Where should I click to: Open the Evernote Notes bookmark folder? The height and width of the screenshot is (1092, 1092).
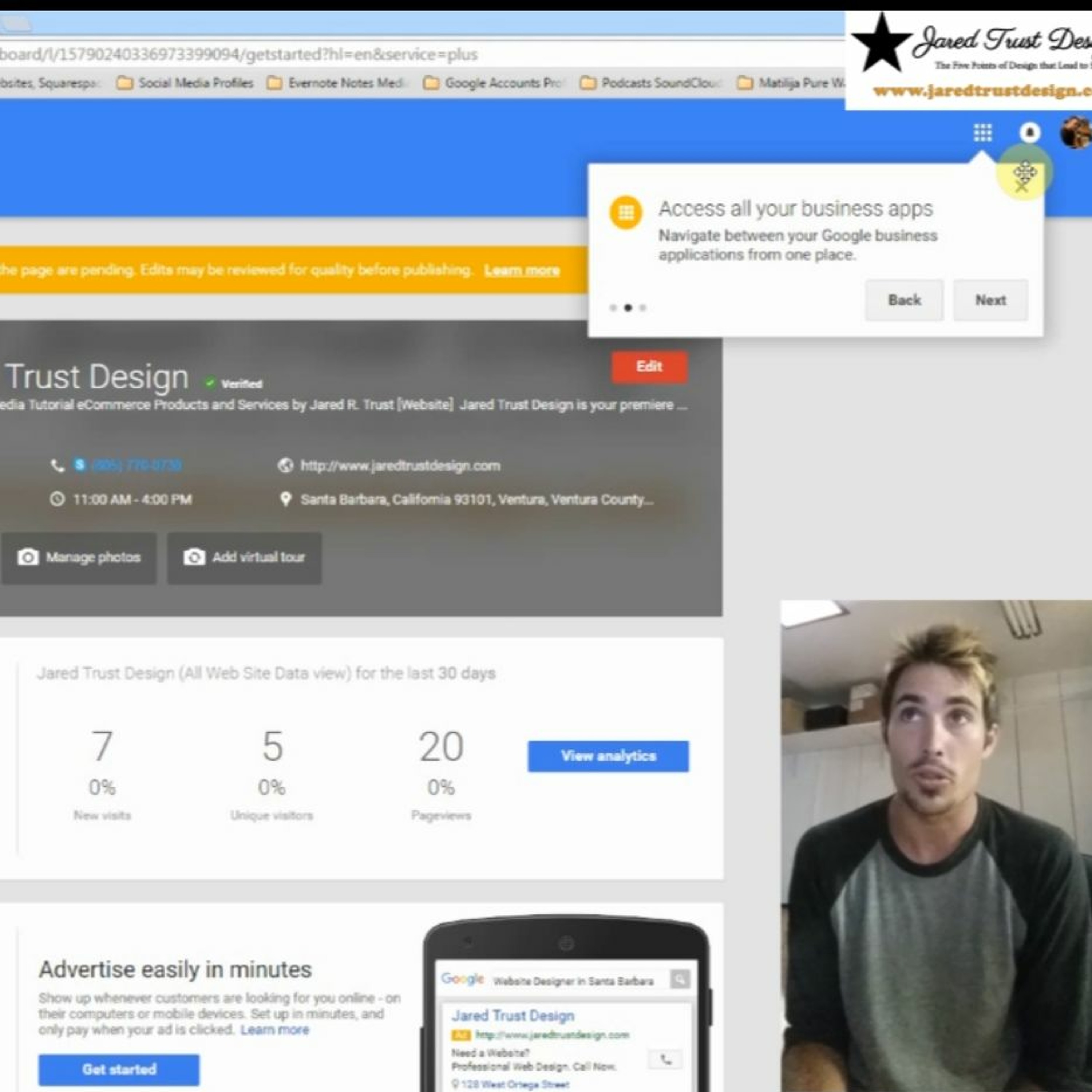[336, 83]
